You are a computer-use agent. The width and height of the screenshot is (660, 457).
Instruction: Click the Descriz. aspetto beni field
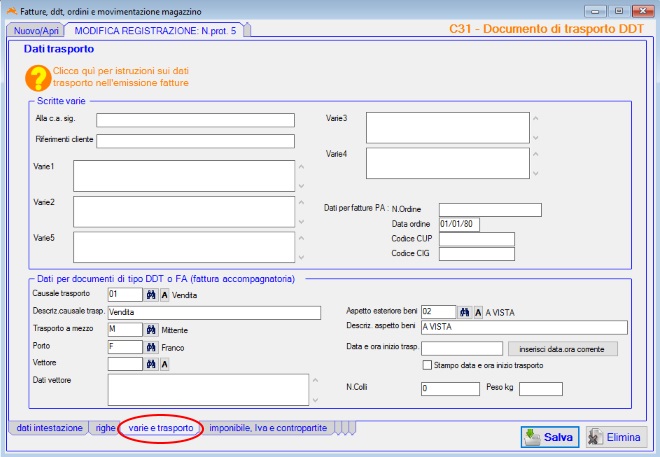click(x=524, y=327)
